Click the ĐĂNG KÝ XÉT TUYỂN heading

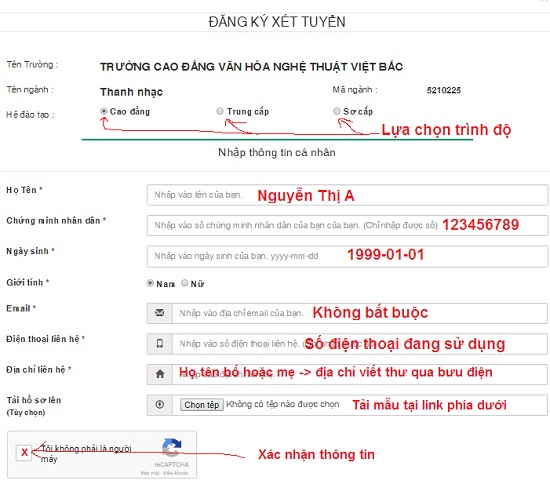(277, 22)
